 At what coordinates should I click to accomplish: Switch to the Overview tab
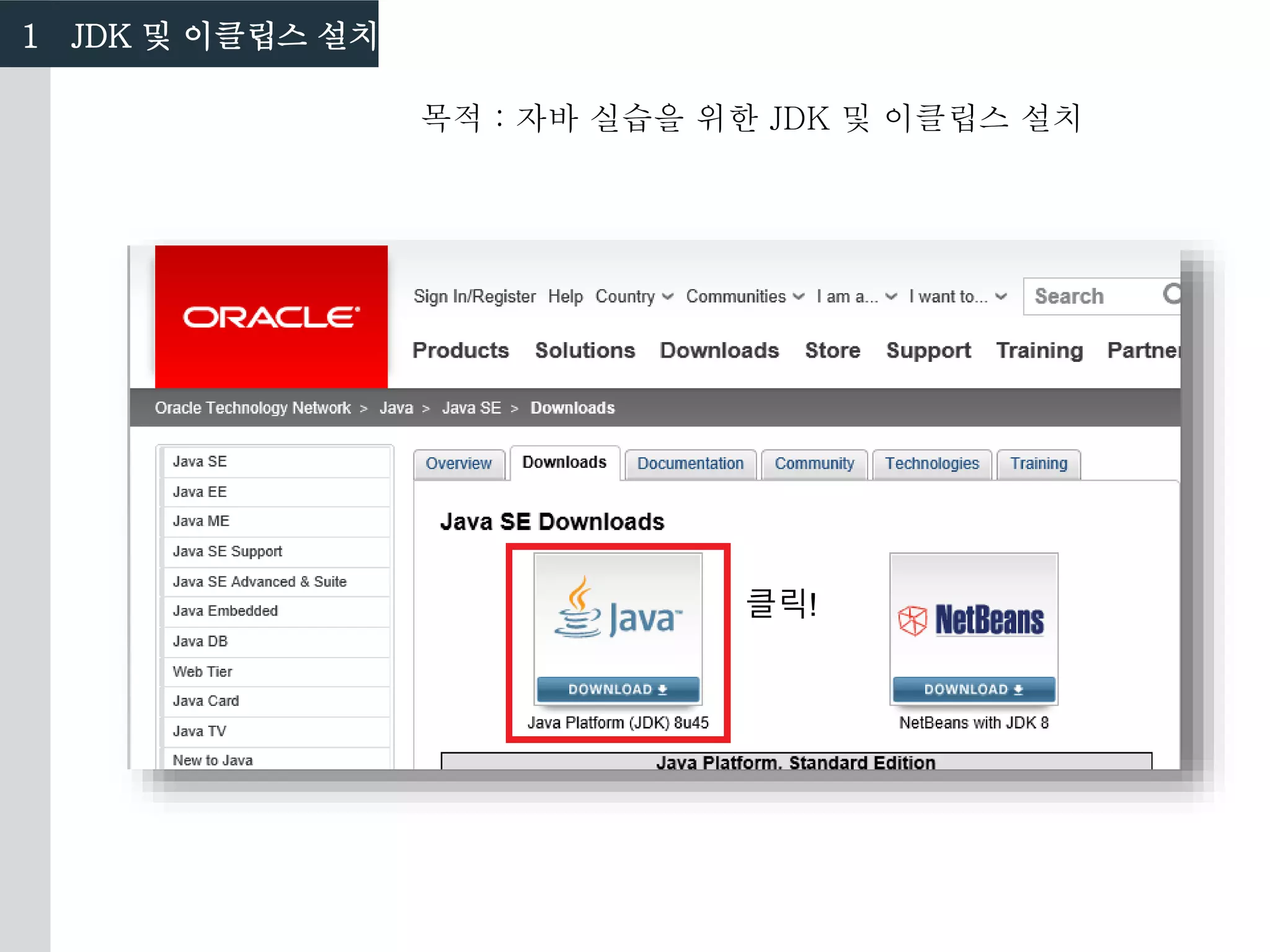click(459, 464)
